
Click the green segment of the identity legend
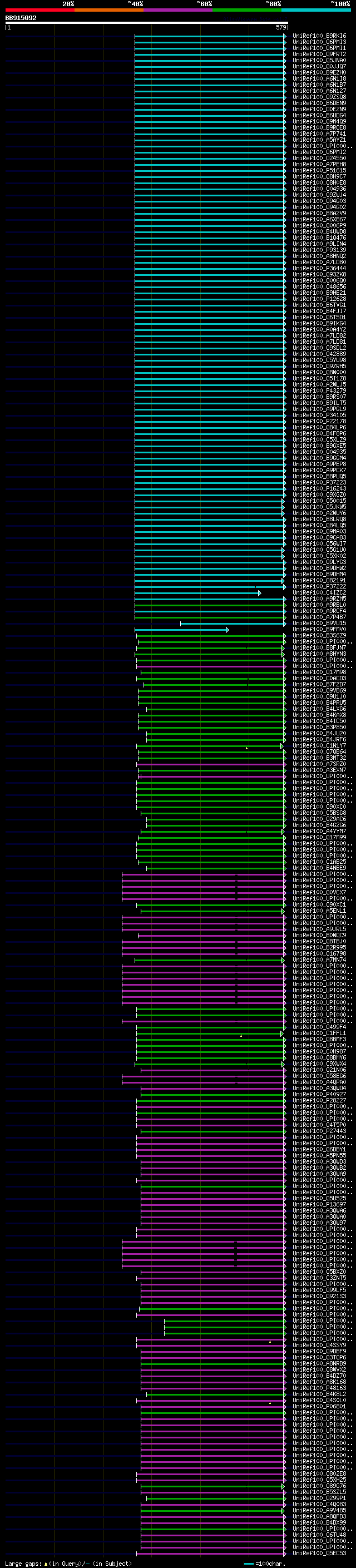pos(247,10)
